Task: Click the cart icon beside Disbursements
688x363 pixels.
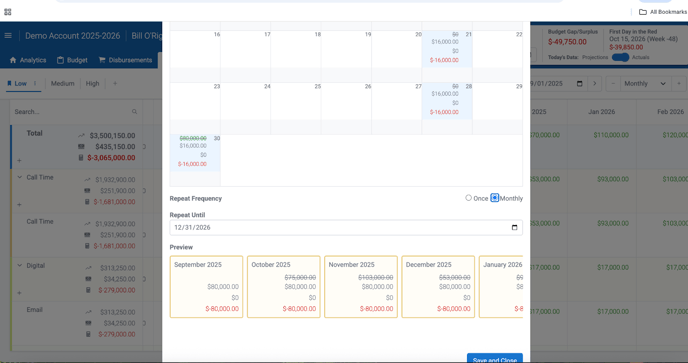Action: pyautogui.click(x=102, y=60)
